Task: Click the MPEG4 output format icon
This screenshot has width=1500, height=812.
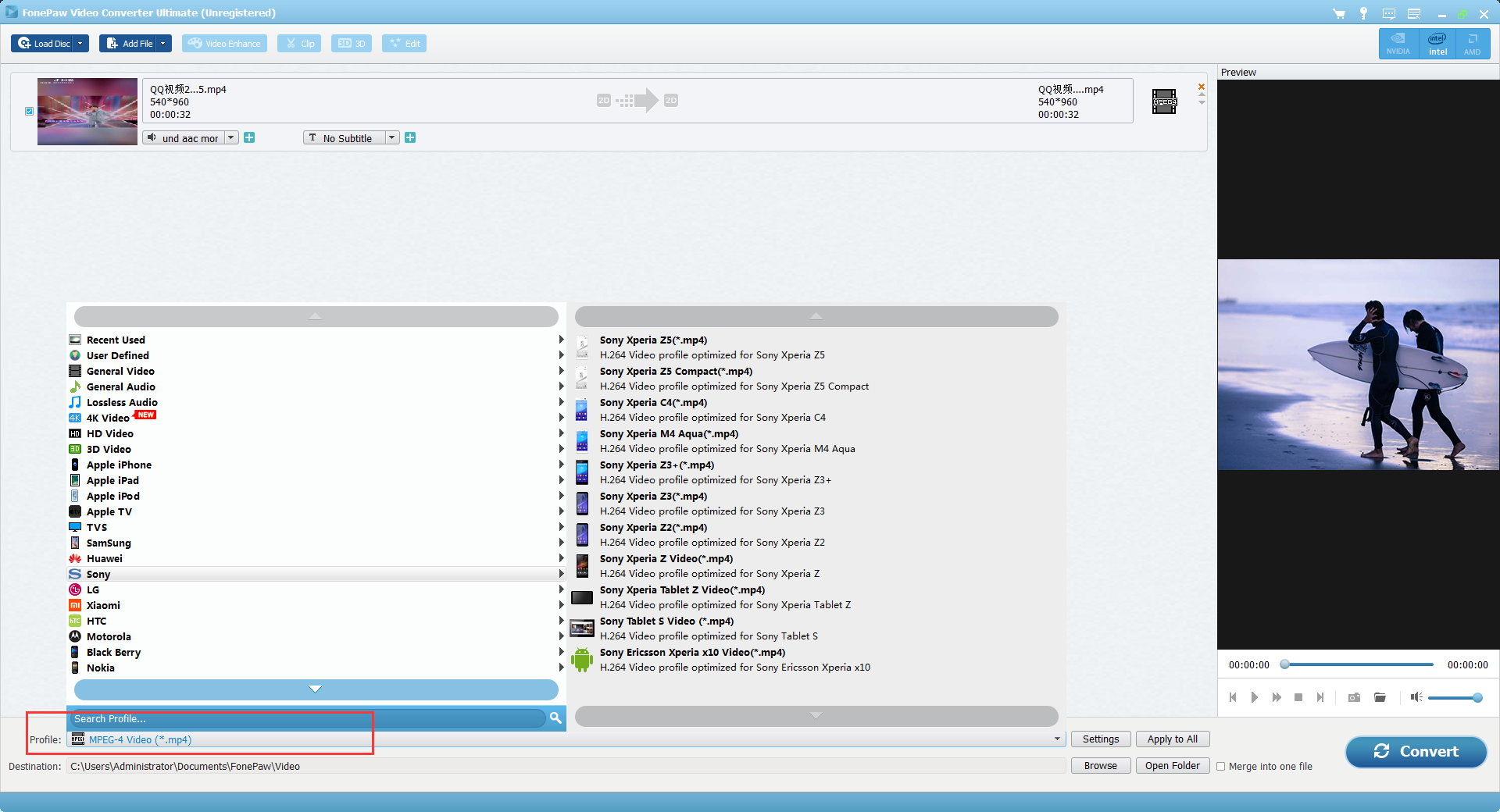Action: tap(1163, 101)
